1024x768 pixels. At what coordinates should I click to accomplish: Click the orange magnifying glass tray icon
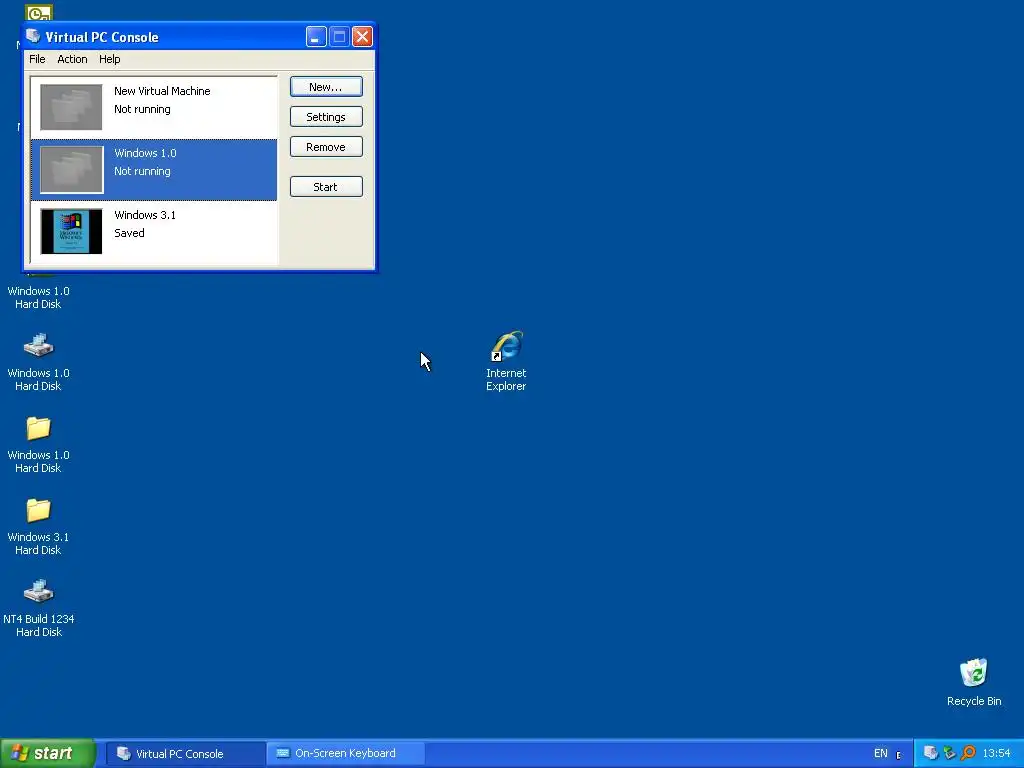[x=968, y=753]
